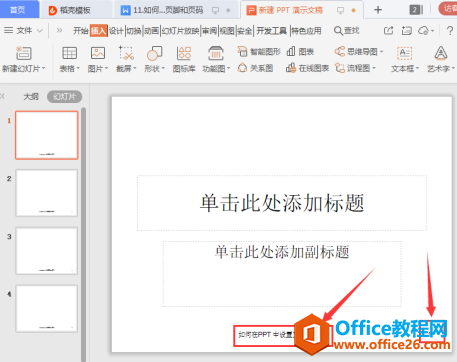The width and height of the screenshot is (457, 362).
Task: Click the double-chevron quick access expander
Action: tap(59, 31)
